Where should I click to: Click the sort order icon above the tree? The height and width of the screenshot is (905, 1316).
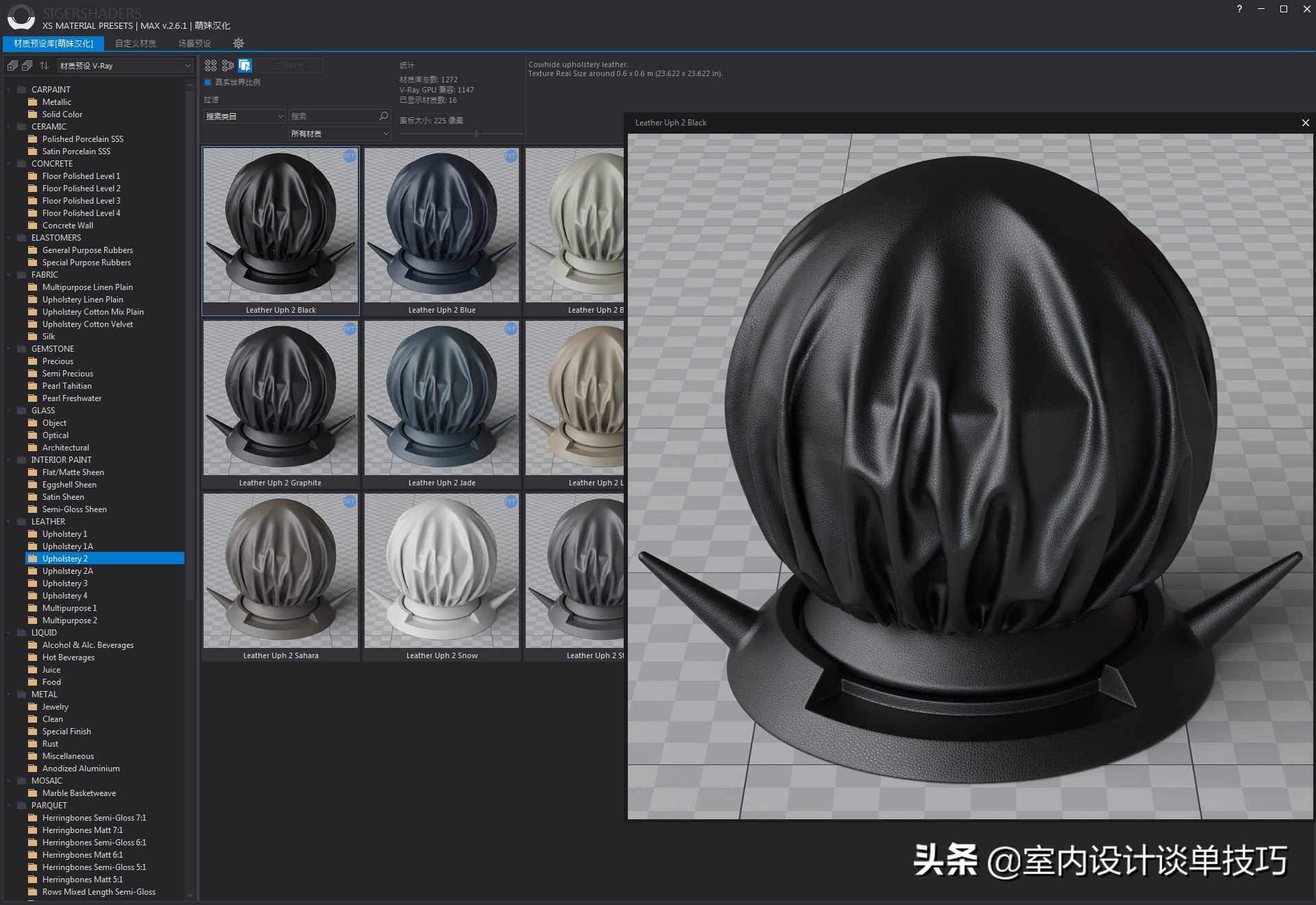click(x=44, y=66)
